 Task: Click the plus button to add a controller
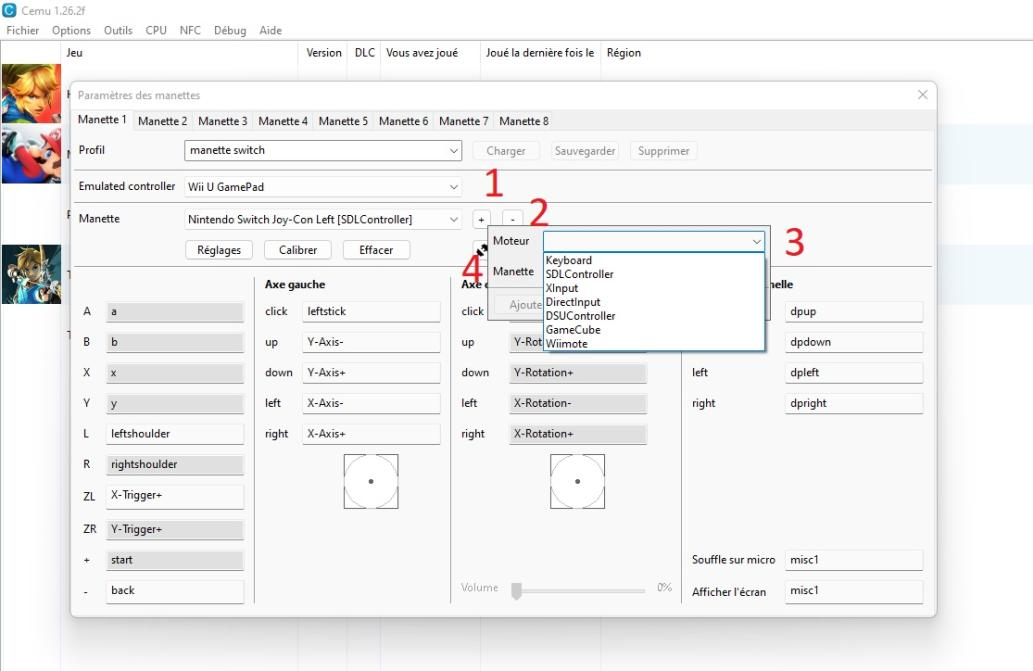pos(481,219)
